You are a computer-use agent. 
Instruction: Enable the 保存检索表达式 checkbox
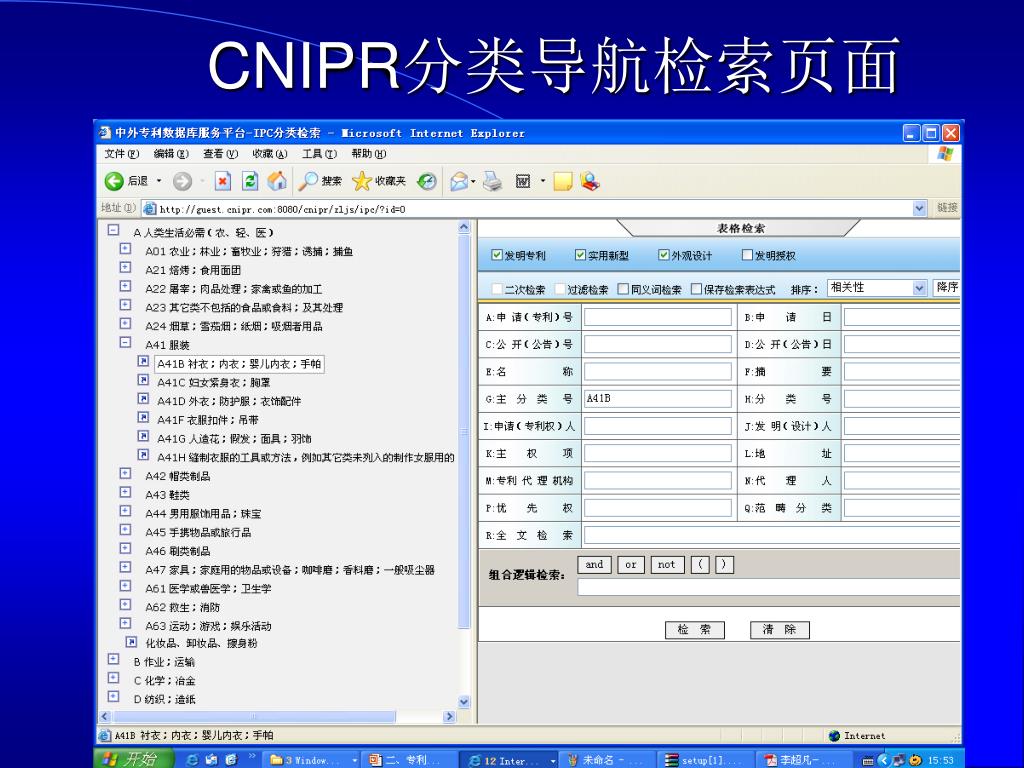tap(696, 289)
